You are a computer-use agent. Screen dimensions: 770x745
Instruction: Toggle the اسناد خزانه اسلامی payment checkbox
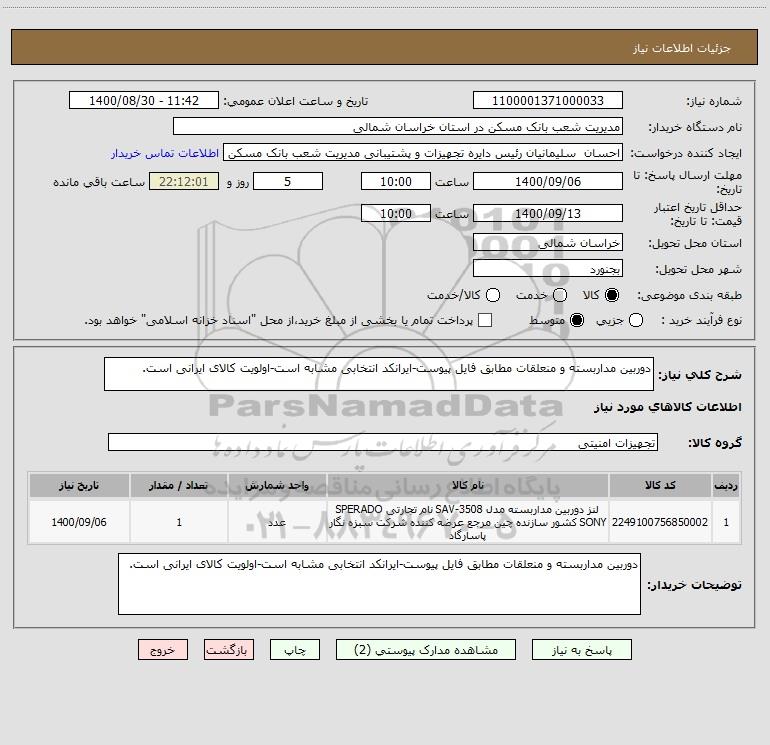pyautogui.click(x=485, y=321)
